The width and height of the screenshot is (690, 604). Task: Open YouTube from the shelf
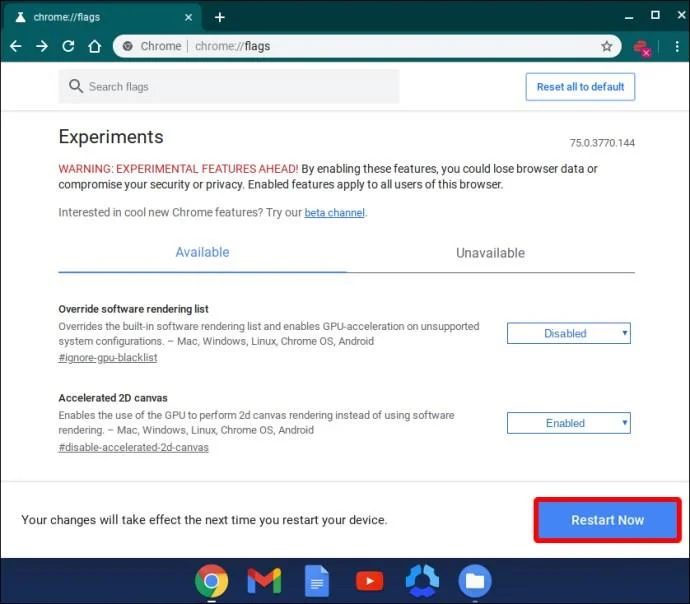(370, 581)
